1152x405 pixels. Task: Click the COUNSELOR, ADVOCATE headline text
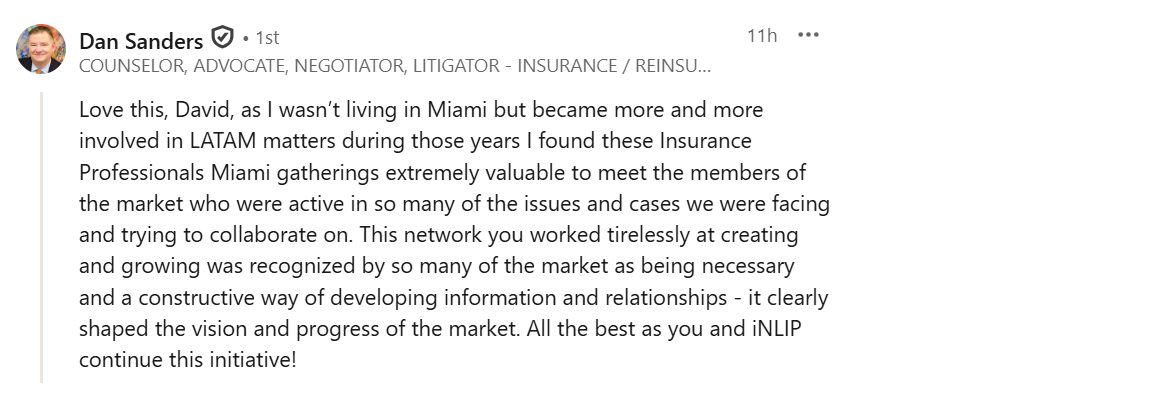(x=395, y=66)
